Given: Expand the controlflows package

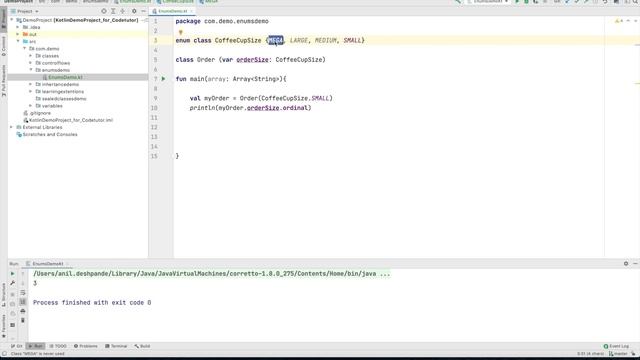Looking at the screenshot, I should click(x=31, y=63).
